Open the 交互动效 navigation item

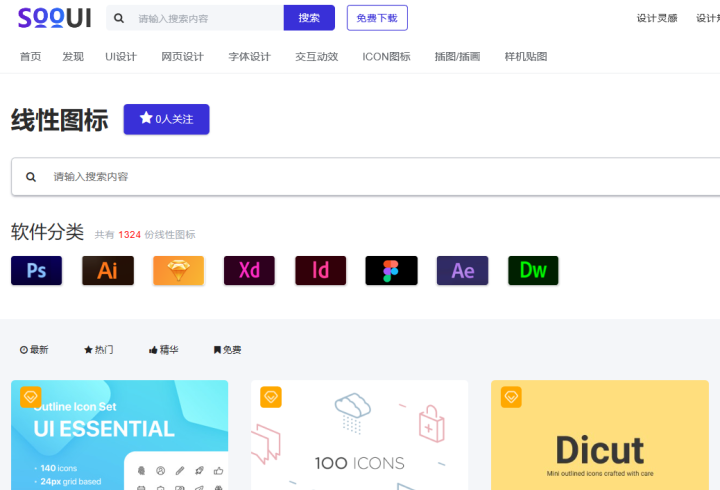316,56
